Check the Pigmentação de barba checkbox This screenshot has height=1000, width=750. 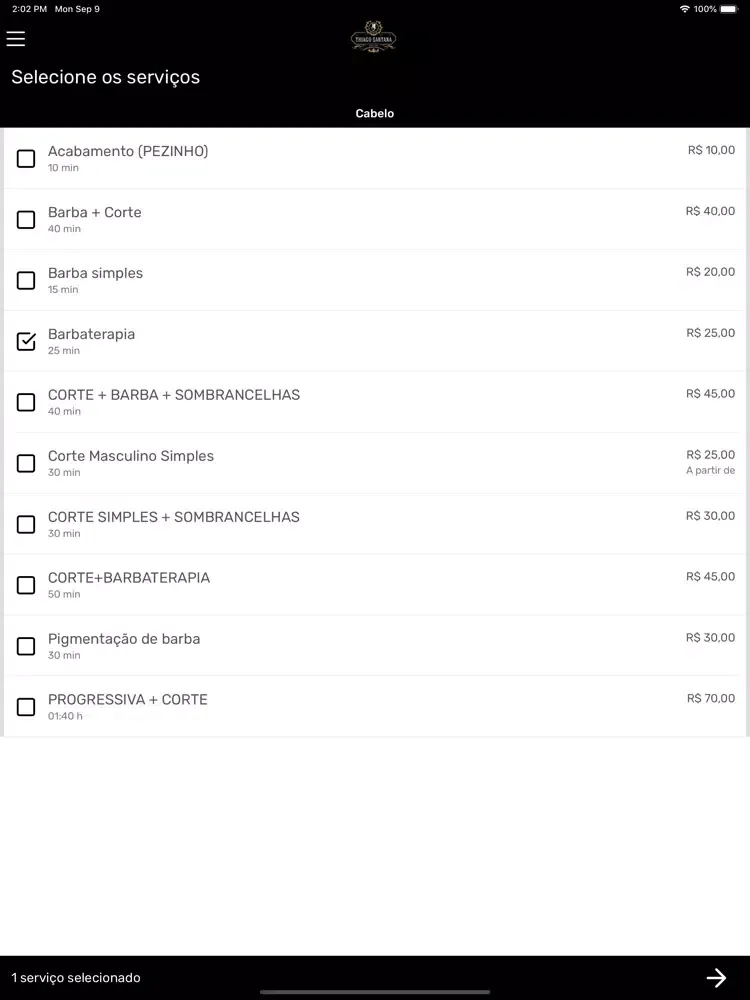coord(26,646)
